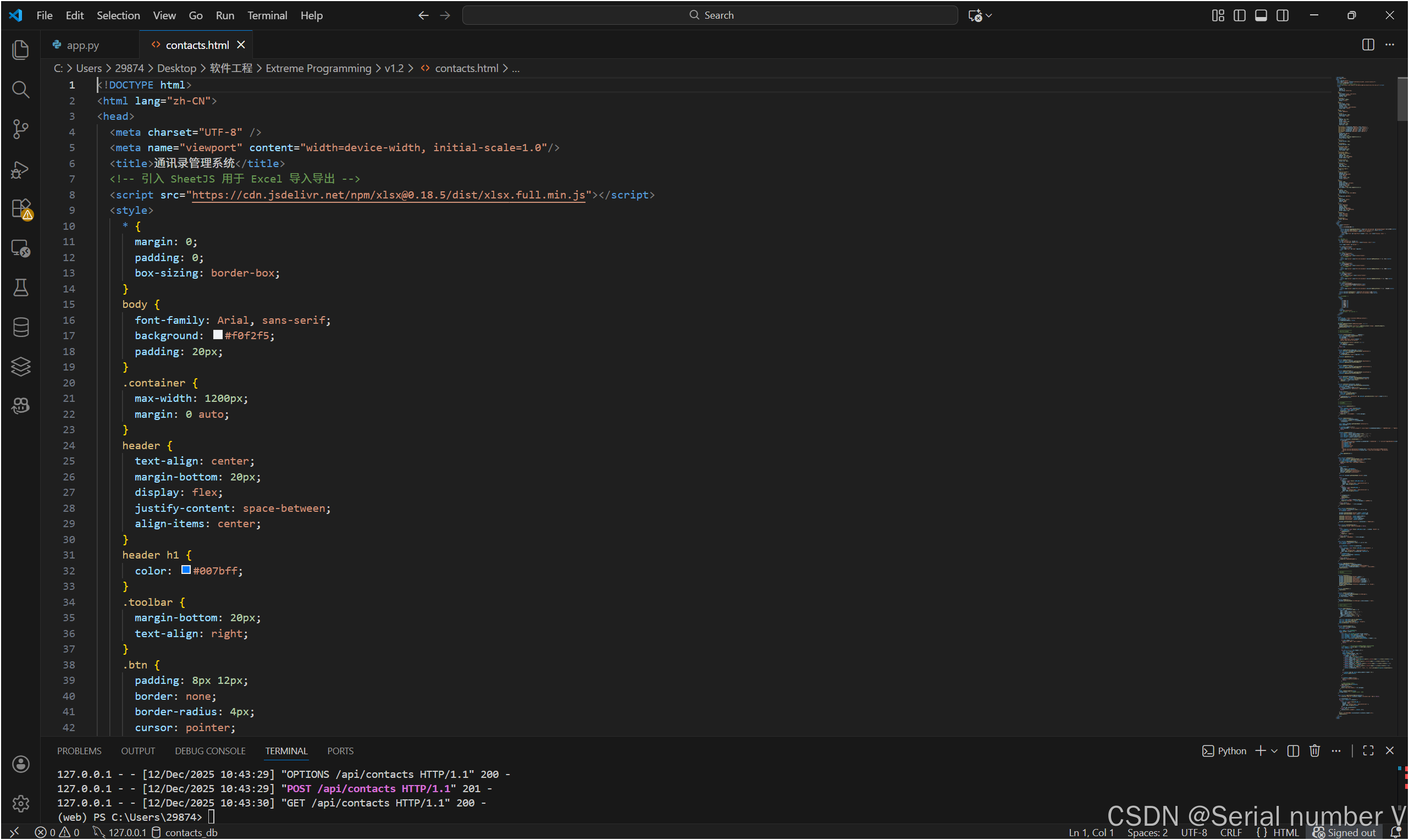The height and width of the screenshot is (840, 1409).
Task: Open the Terminal menu
Action: point(267,15)
